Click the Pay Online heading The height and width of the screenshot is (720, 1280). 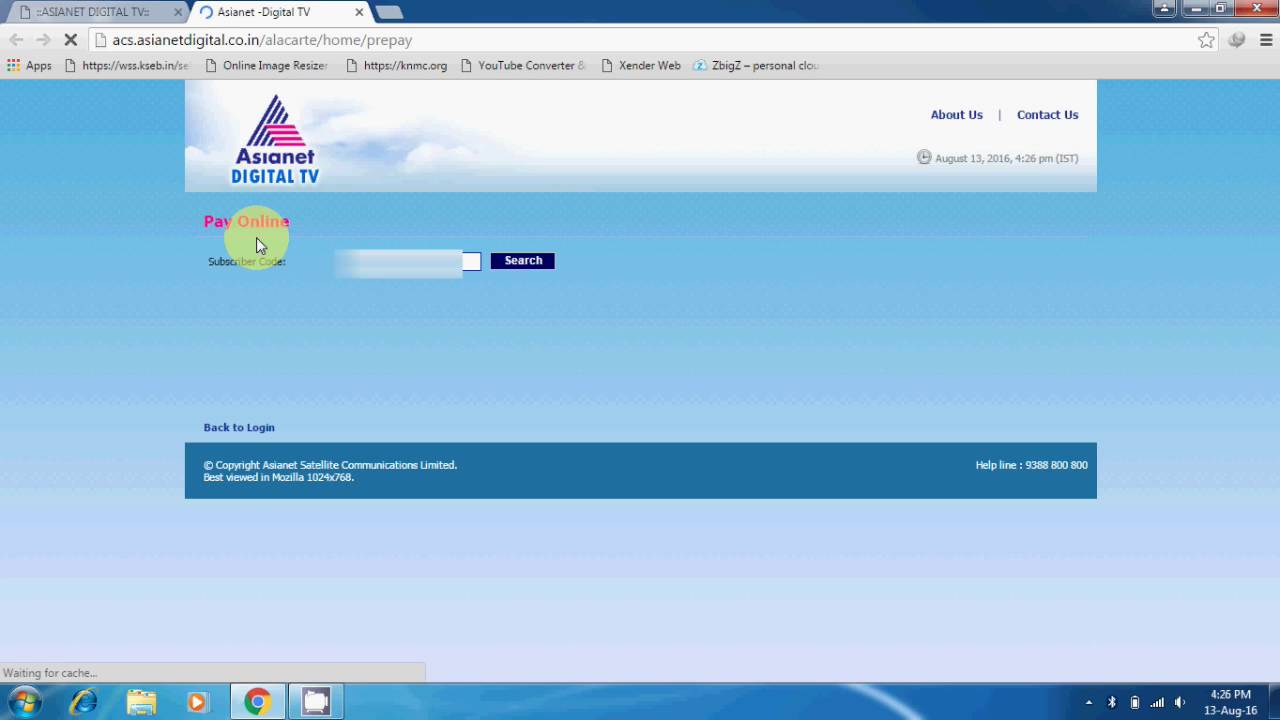click(x=246, y=221)
